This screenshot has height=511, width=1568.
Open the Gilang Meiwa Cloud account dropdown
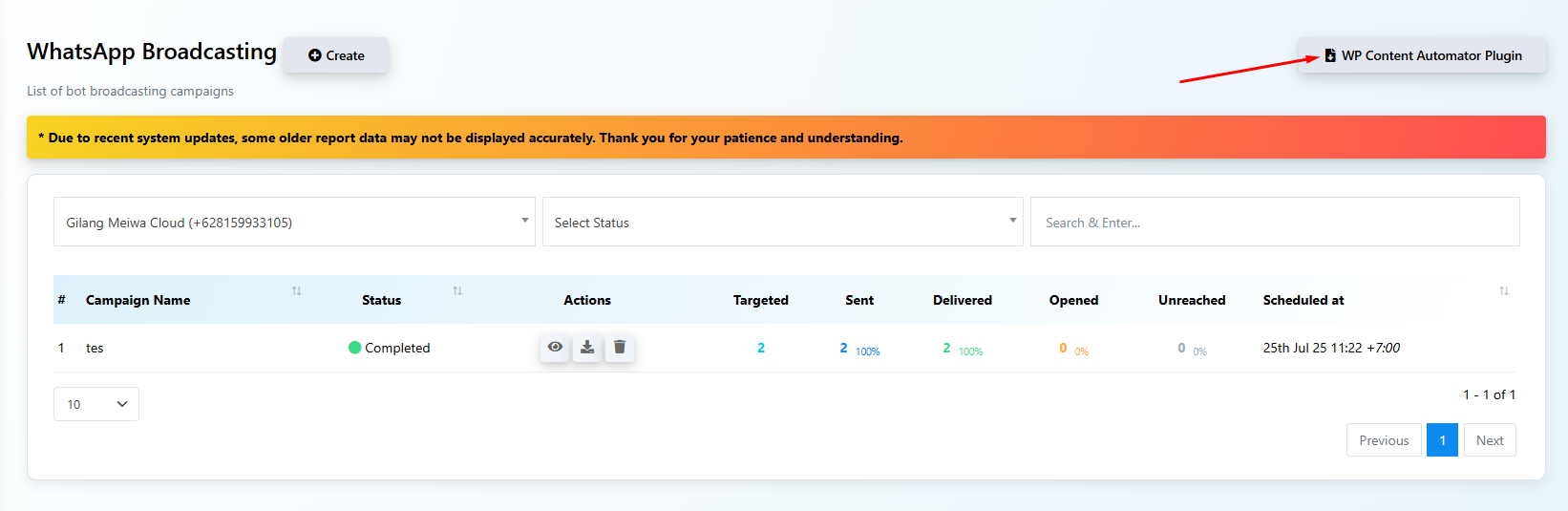294,222
